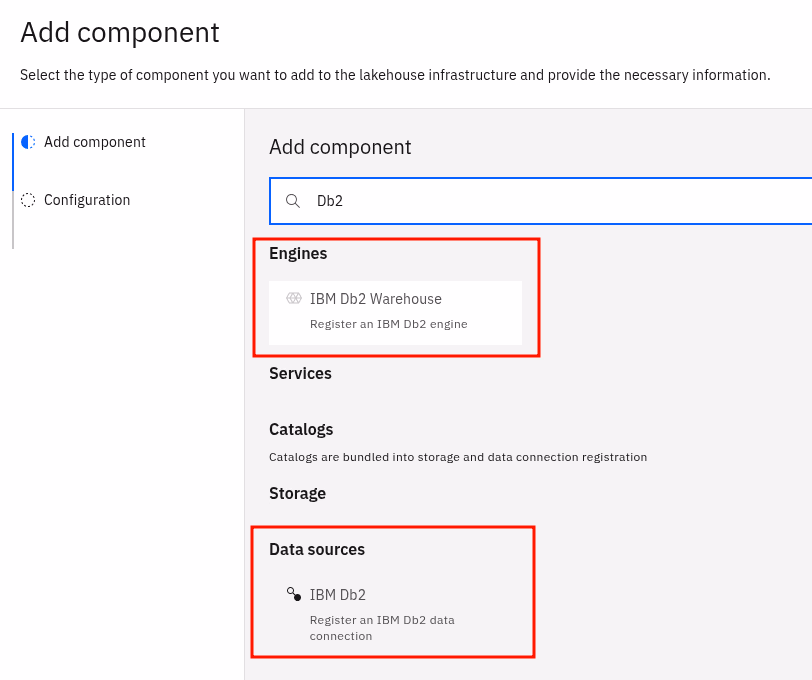Click the dotted Configuration step indicator icon

coord(27,200)
